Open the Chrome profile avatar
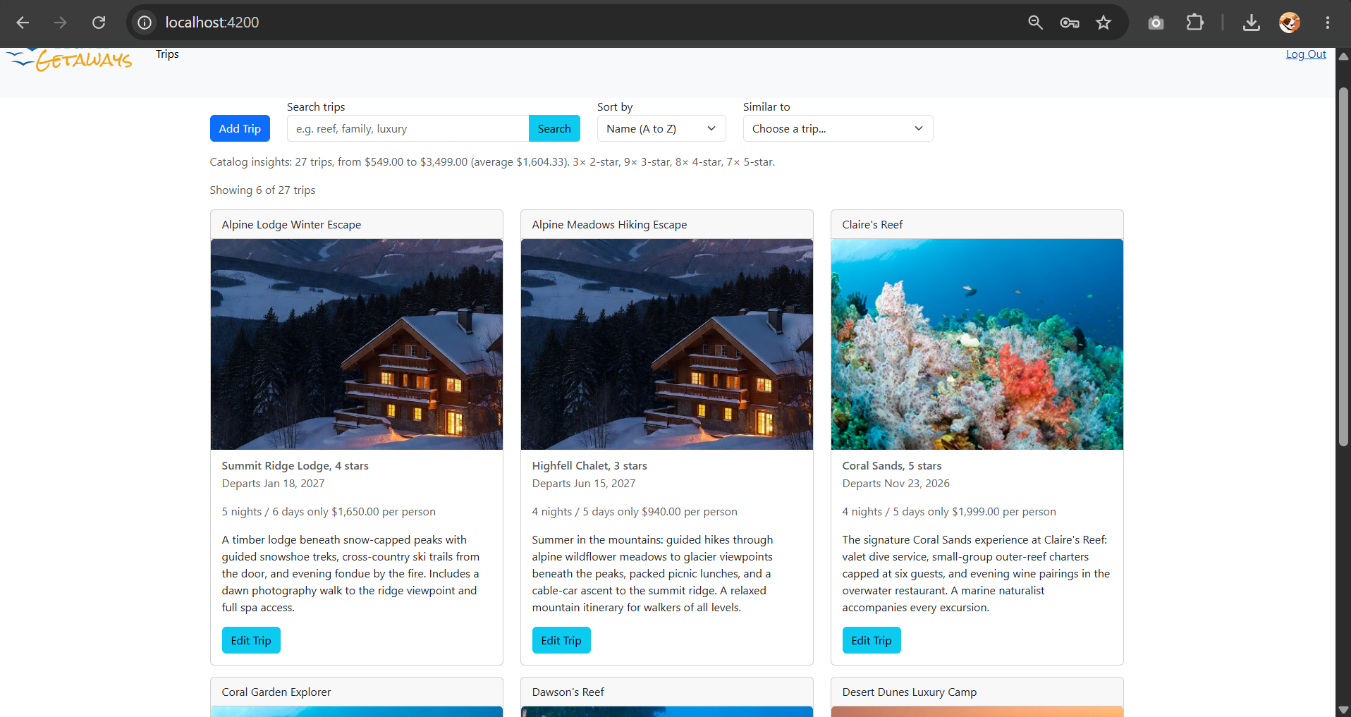1351x717 pixels. click(x=1289, y=22)
